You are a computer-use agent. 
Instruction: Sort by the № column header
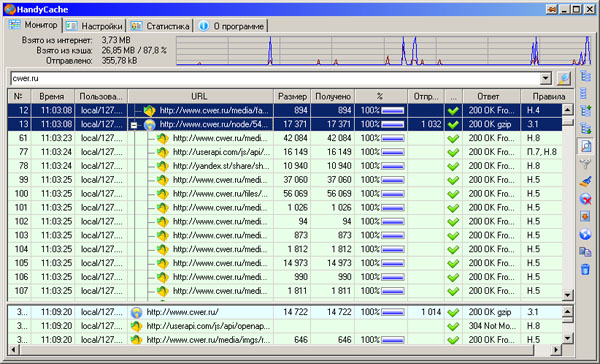coord(19,96)
